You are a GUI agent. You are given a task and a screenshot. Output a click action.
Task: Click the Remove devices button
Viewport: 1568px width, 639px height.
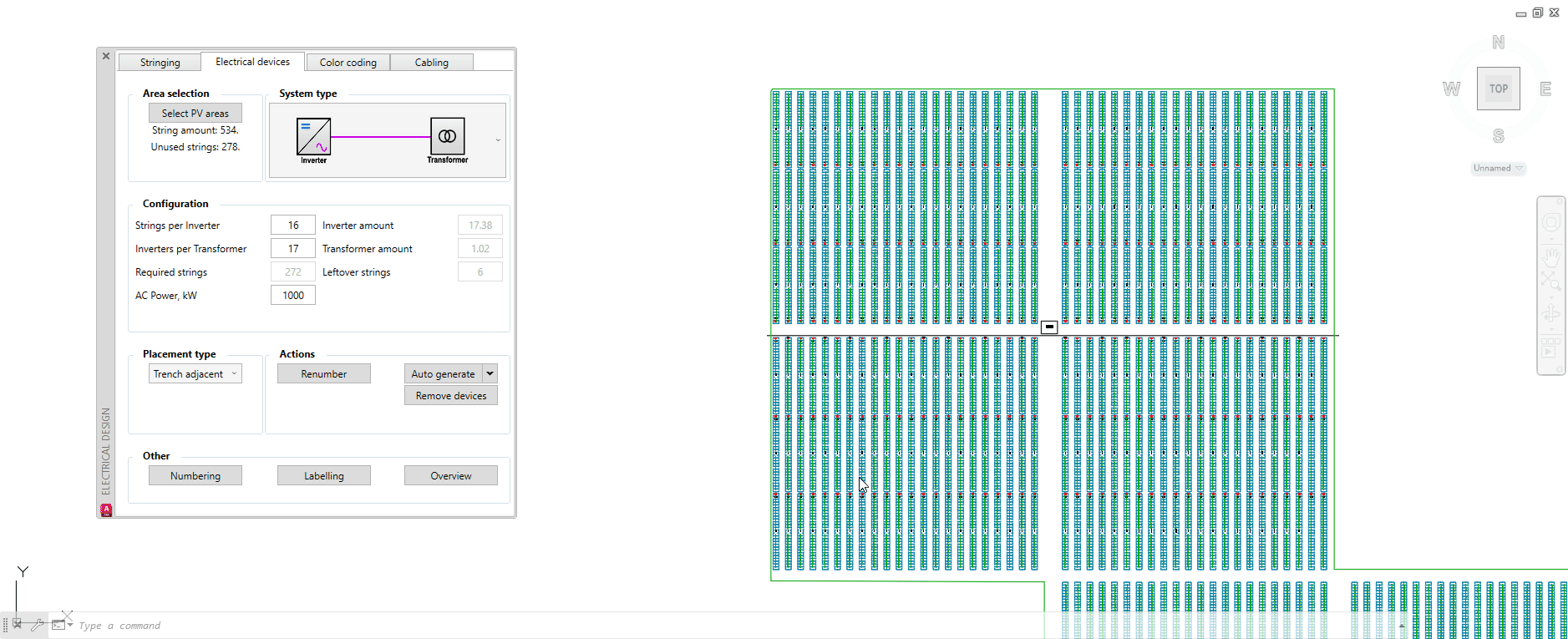(451, 396)
